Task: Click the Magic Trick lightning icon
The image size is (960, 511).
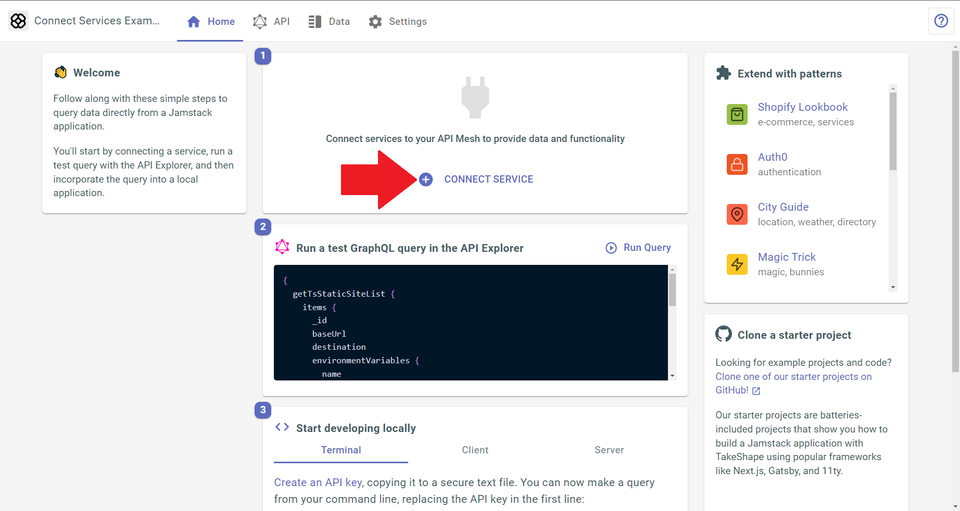Action: (737, 264)
